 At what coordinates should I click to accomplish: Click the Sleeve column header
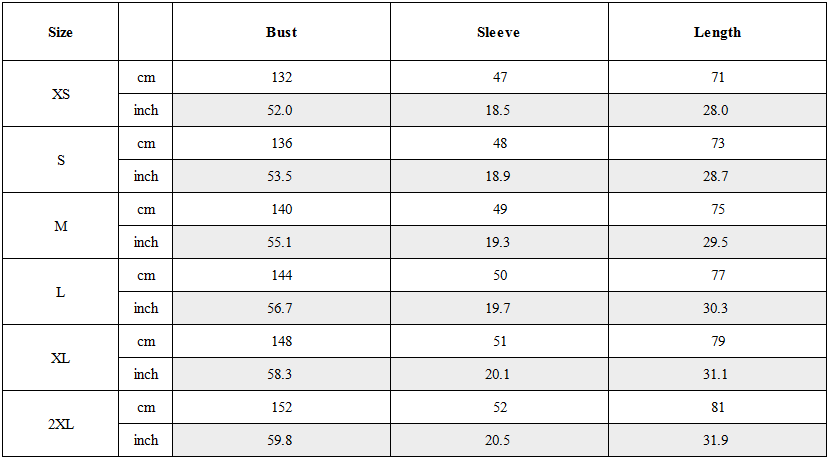499,32
